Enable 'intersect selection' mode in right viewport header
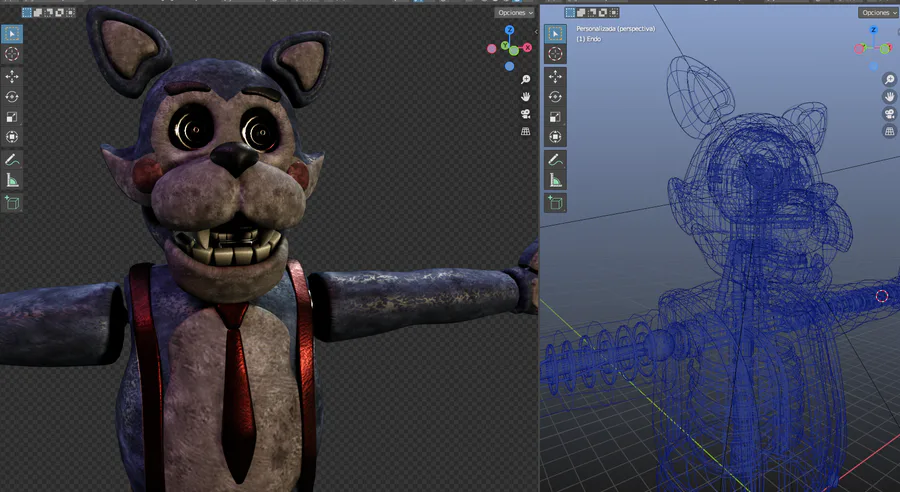Image resolution: width=900 pixels, height=492 pixels. pyautogui.click(x=614, y=12)
